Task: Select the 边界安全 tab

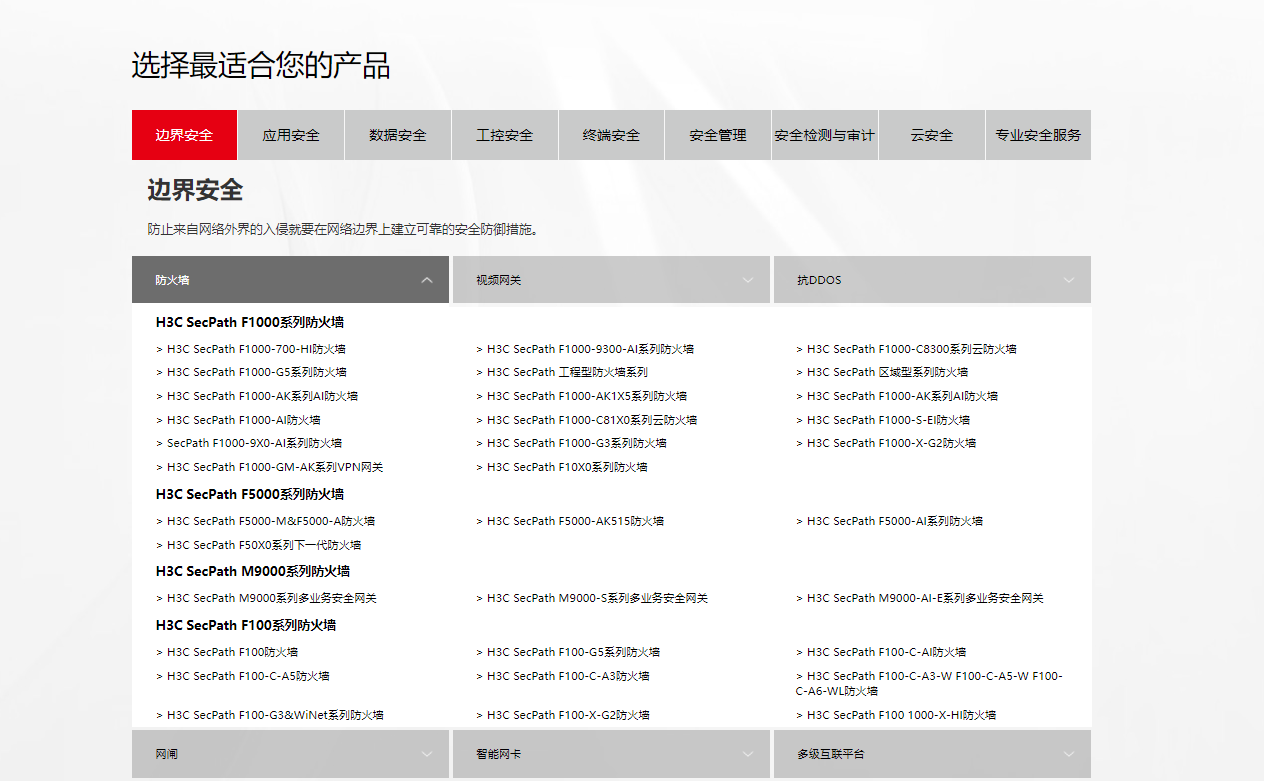Action: click(x=184, y=135)
